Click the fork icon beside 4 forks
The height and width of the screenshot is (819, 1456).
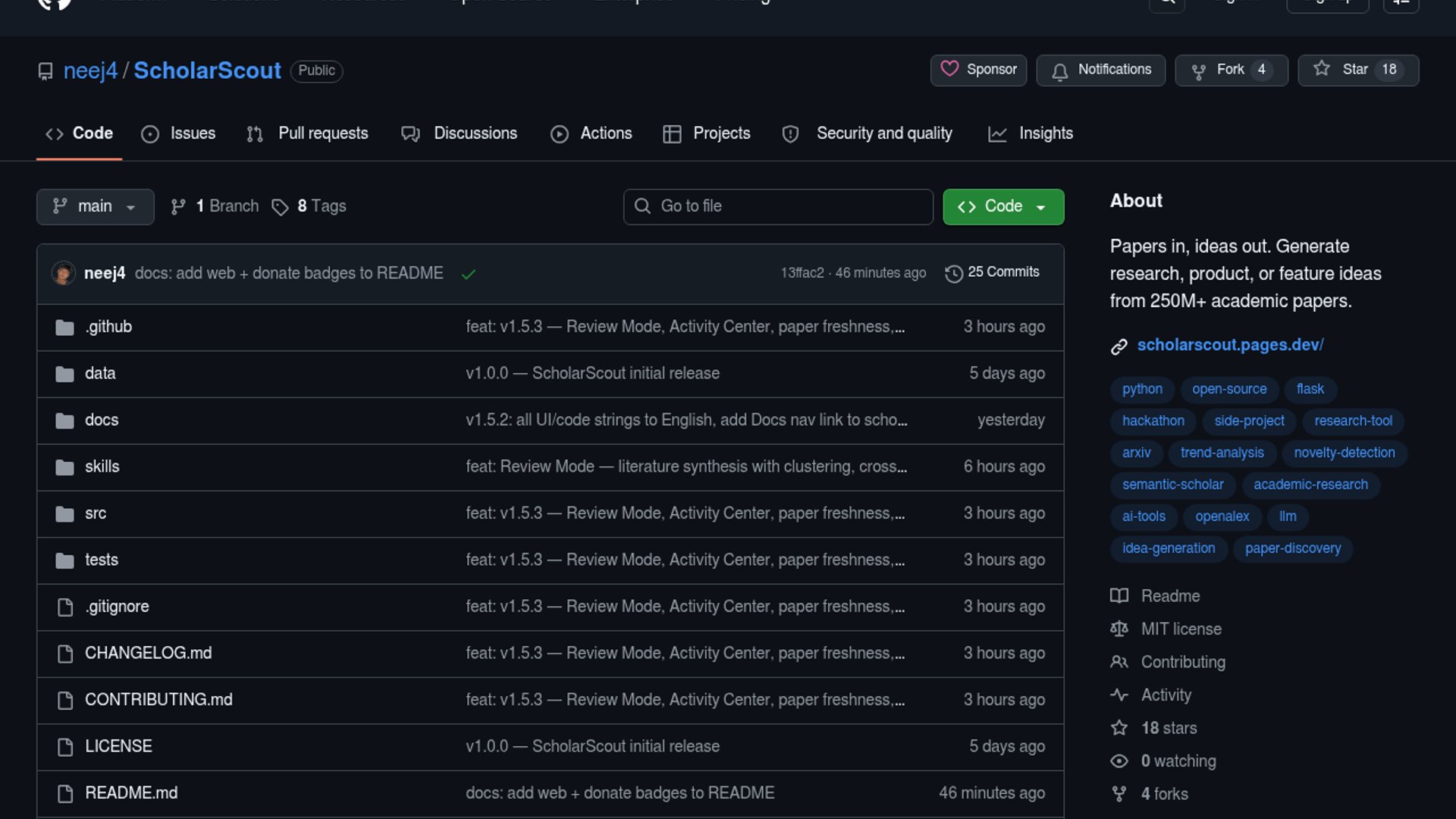tap(1119, 794)
